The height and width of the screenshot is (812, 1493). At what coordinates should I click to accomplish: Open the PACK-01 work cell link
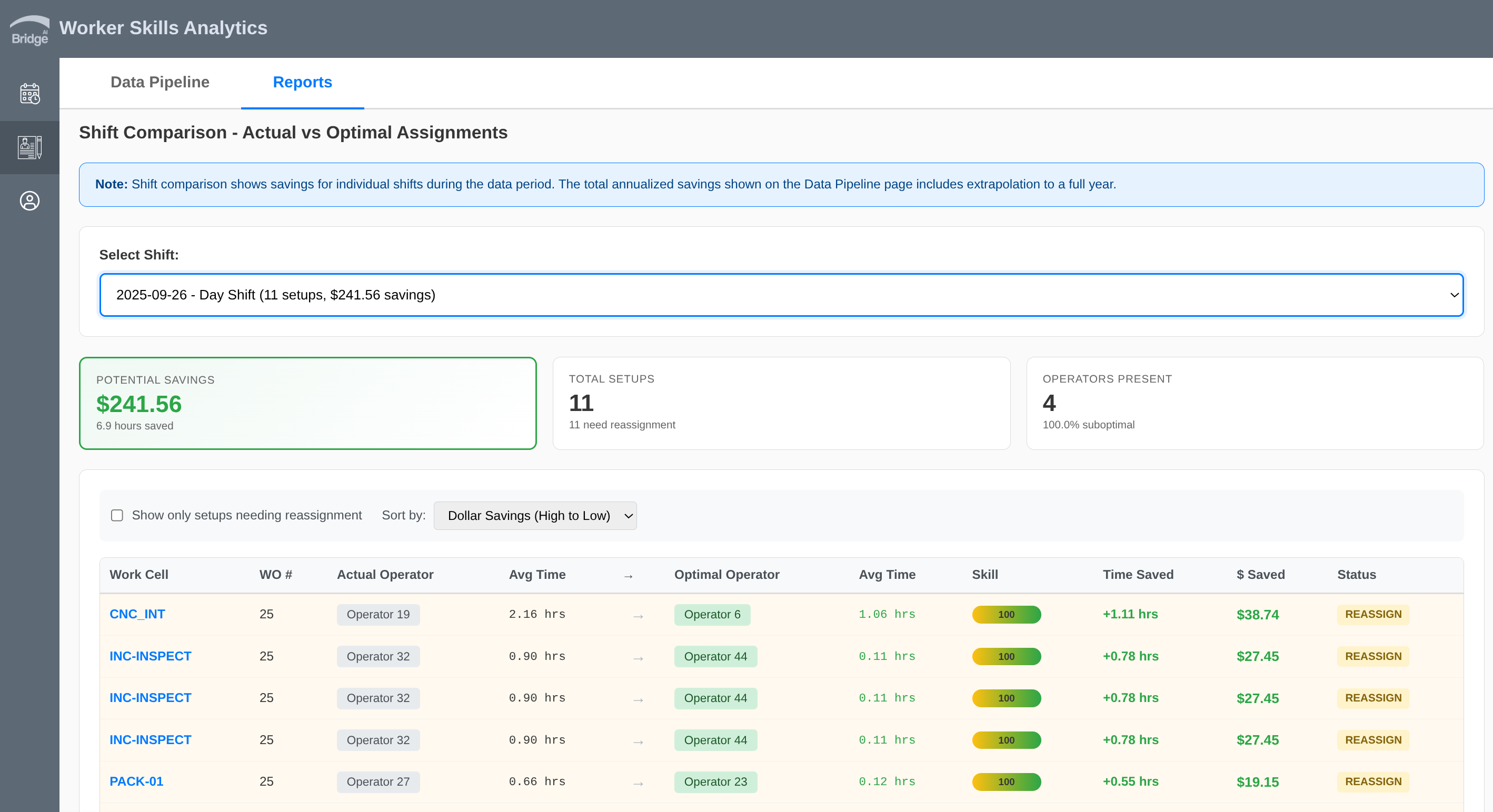tap(136, 781)
